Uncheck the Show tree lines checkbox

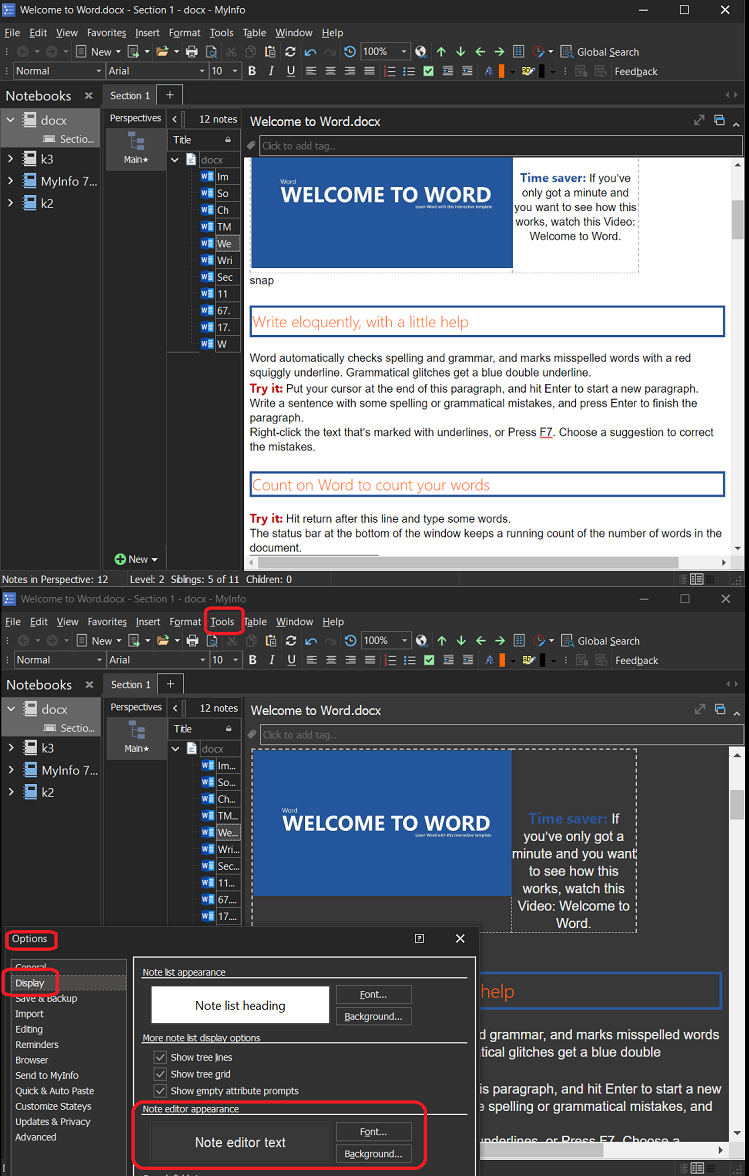pyautogui.click(x=160, y=1057)
